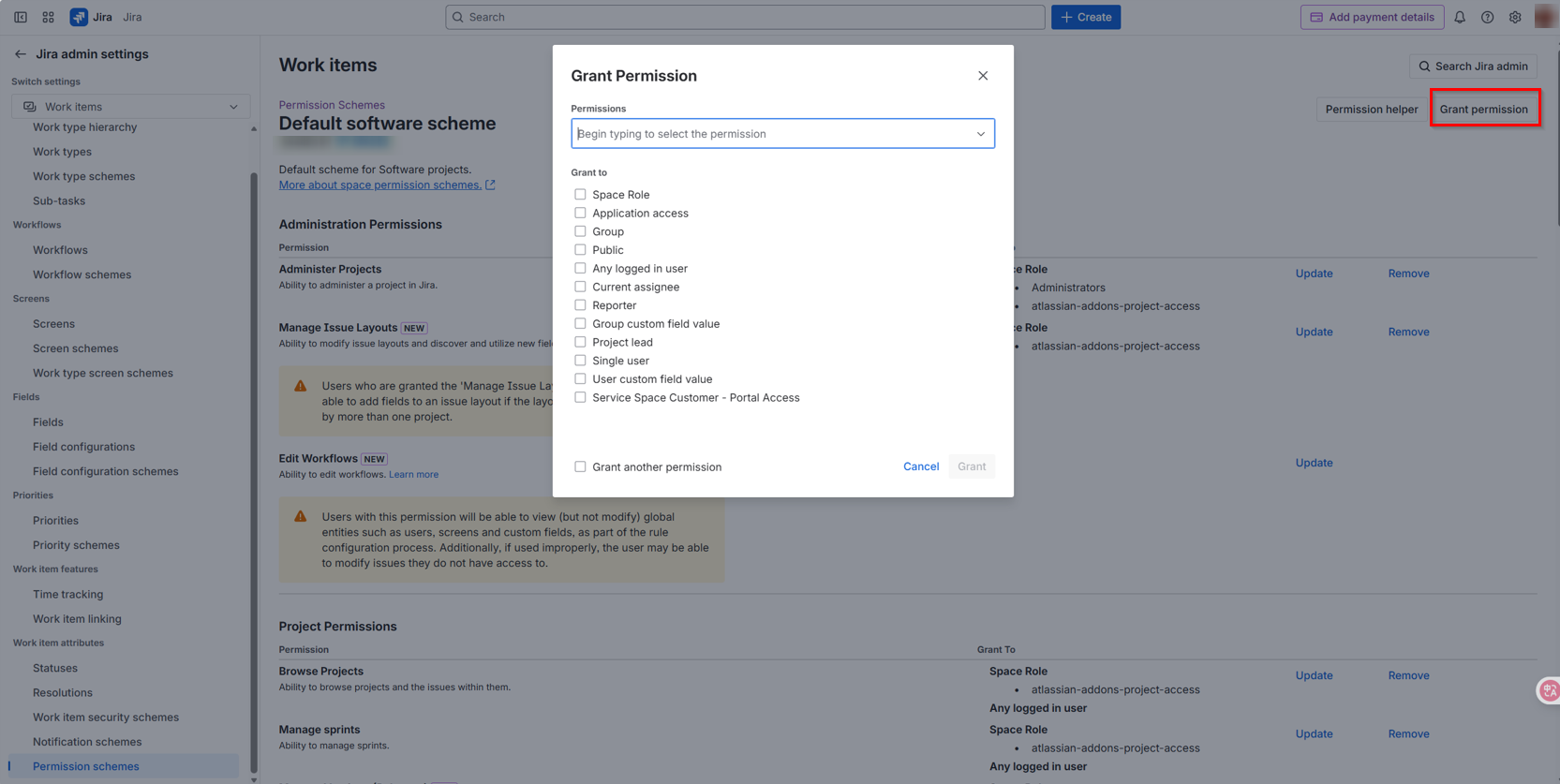Click Update for Edit Workflows
The image size is (1560, 784).
(x=1314, y=463)
